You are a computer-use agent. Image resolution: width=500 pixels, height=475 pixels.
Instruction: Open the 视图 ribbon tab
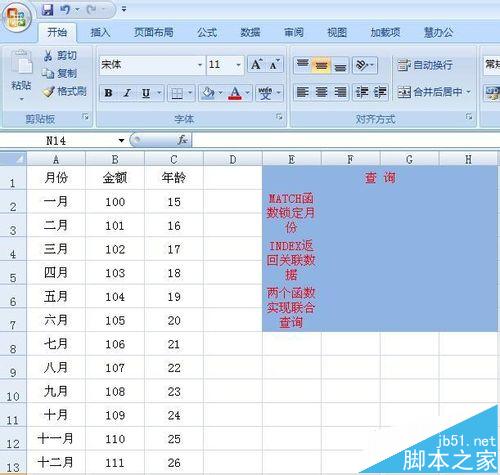(x=337, y=32)
